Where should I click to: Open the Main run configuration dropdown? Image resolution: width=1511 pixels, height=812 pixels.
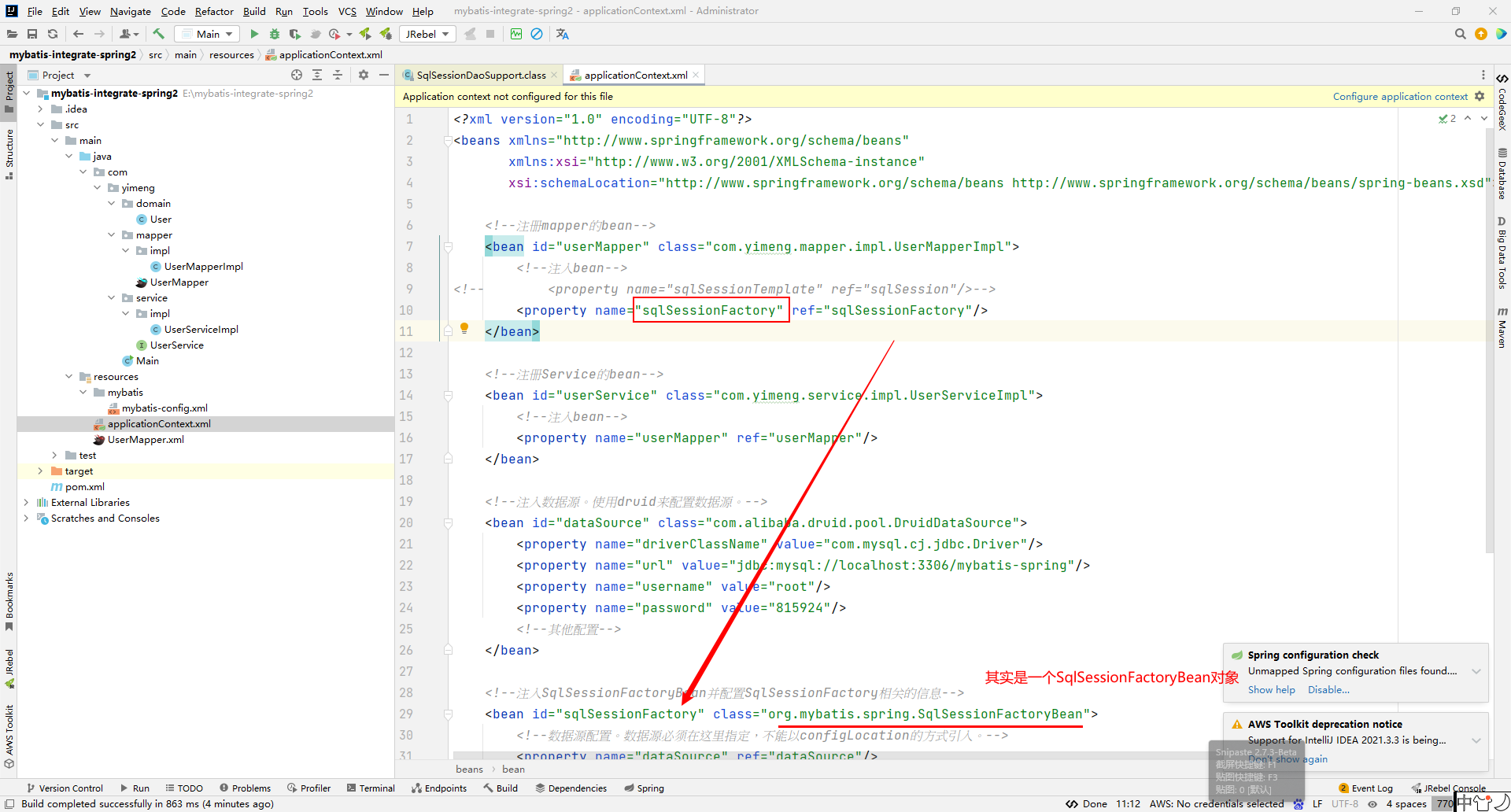point(207,34)
